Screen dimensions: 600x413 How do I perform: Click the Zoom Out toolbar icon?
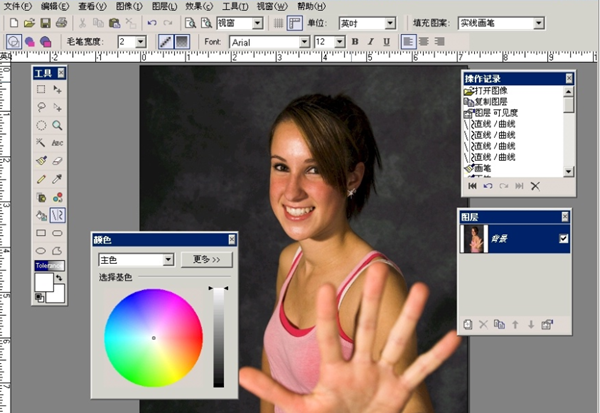click(x=190, y=23)
